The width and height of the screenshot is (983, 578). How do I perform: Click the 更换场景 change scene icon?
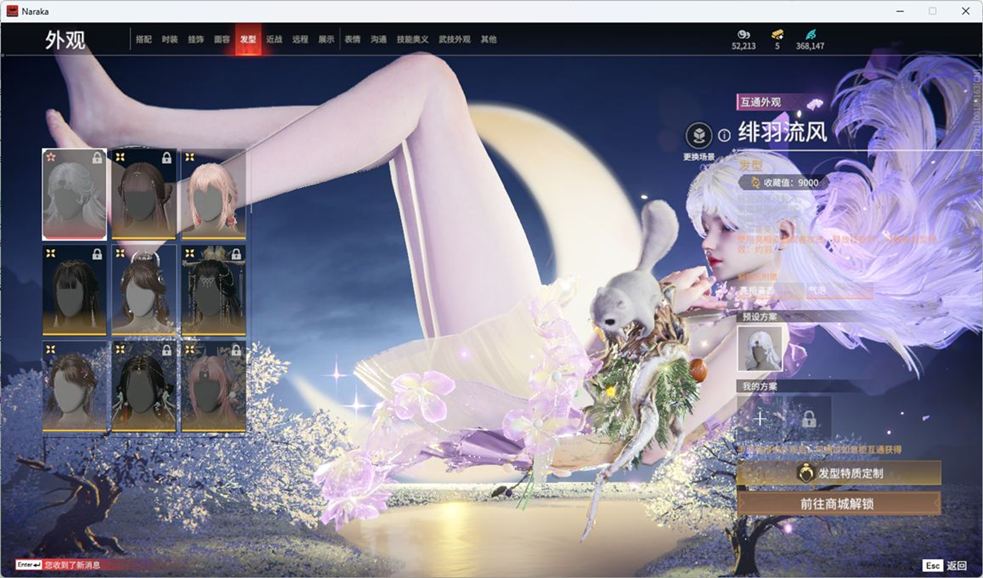pos(698,135)
